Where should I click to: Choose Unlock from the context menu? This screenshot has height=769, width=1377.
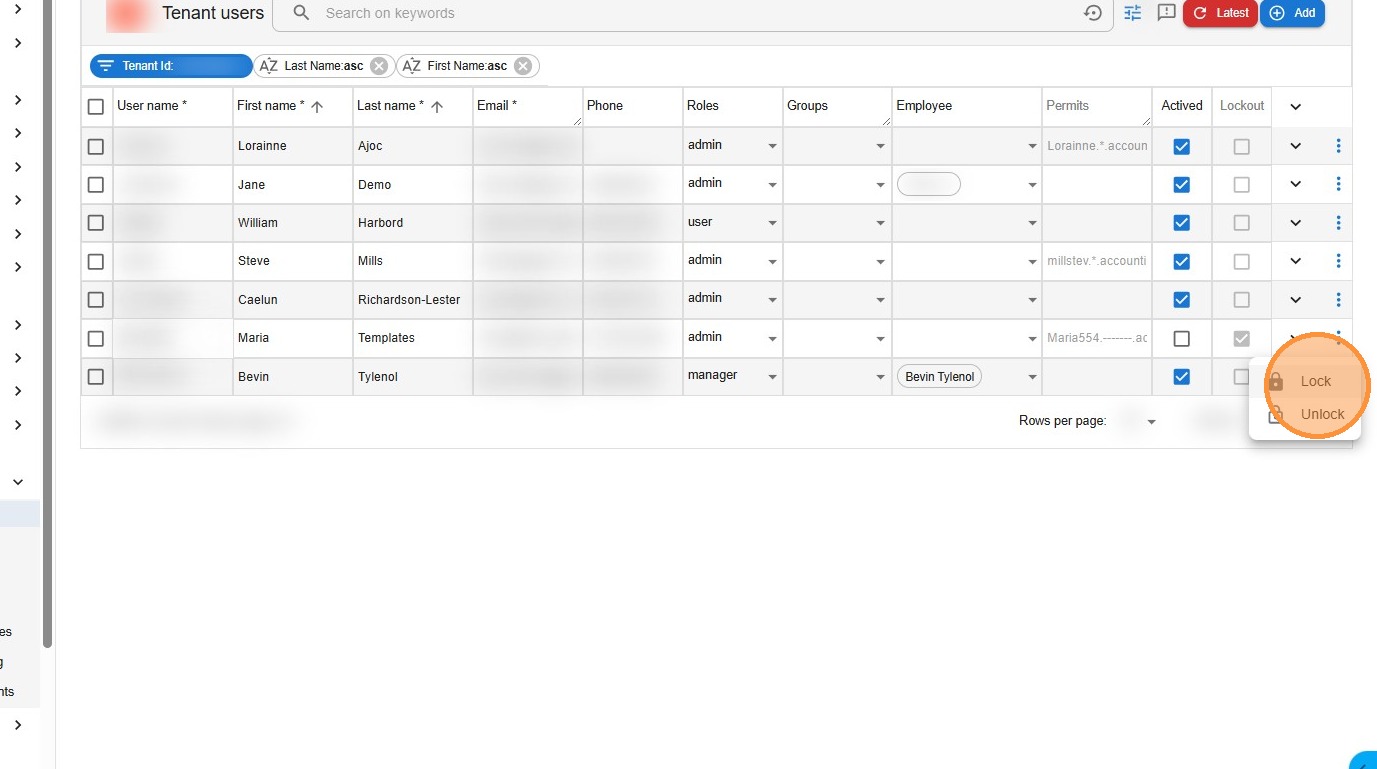coord(1321,414)
